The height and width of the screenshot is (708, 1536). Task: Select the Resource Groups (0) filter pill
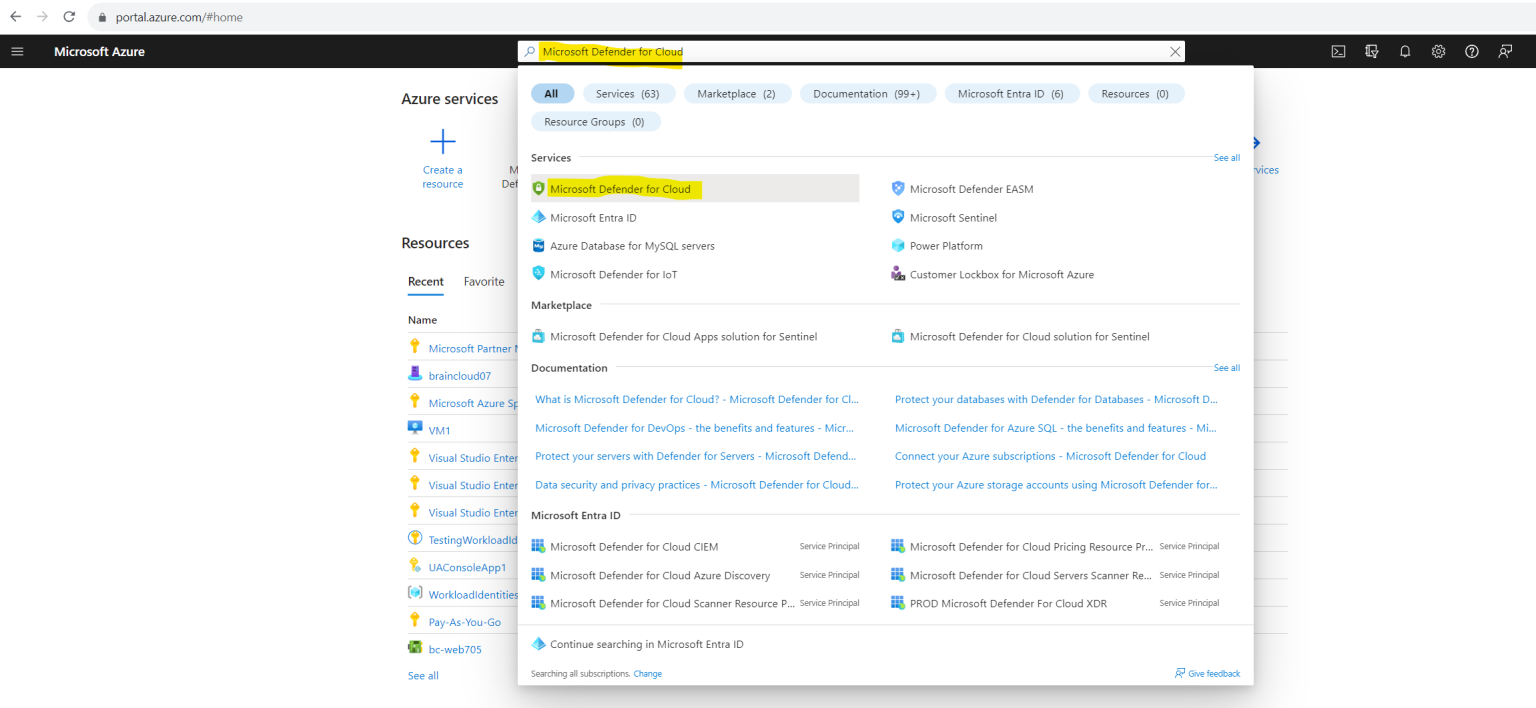click(x=595, y=121)
